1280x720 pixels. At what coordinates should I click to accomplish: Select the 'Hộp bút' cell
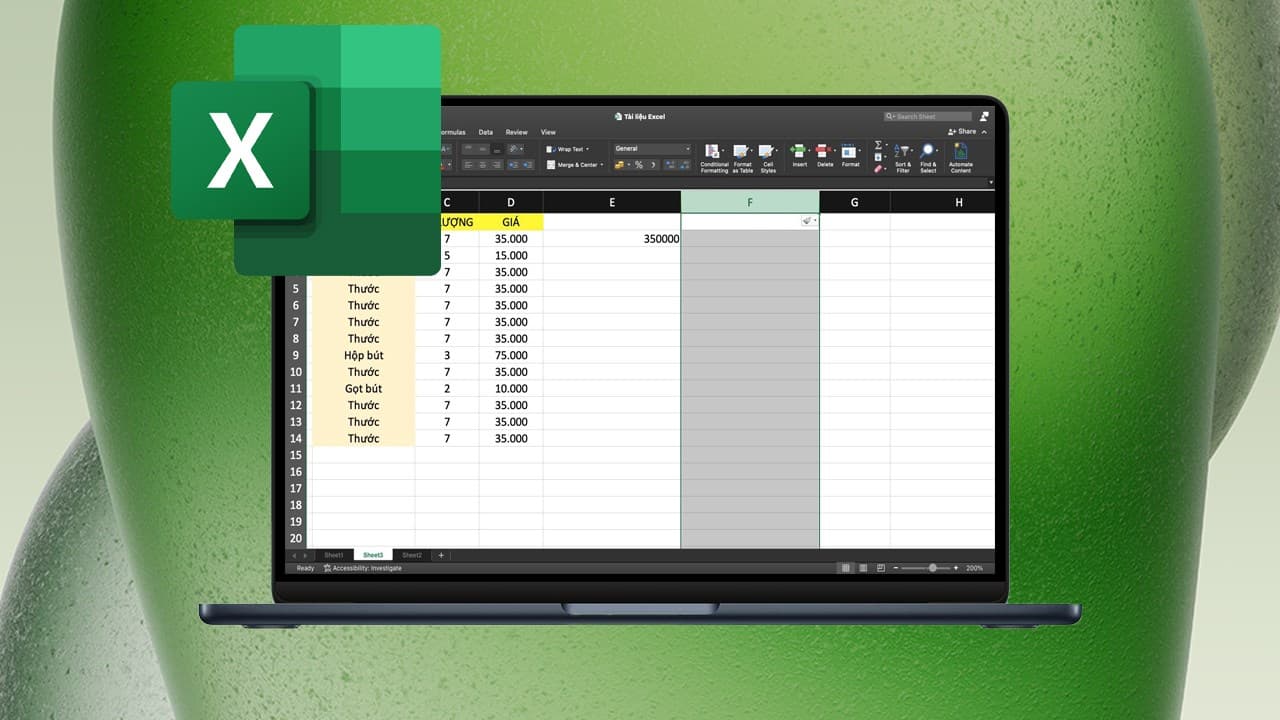[x=364, y=355]
